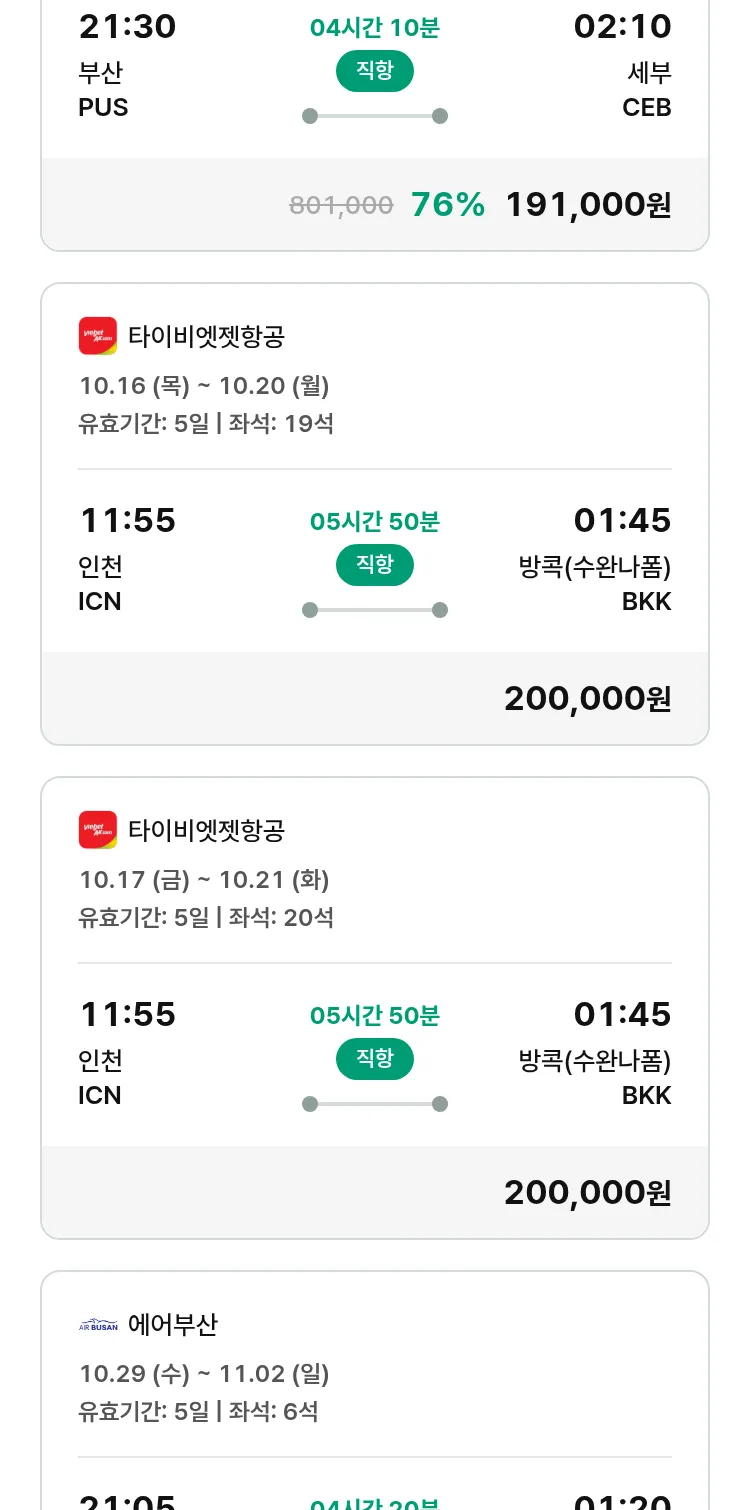Select the 200,000원 fare for the 10.17 flight
Screen dimensions: 750x1510
point(588,1193)
